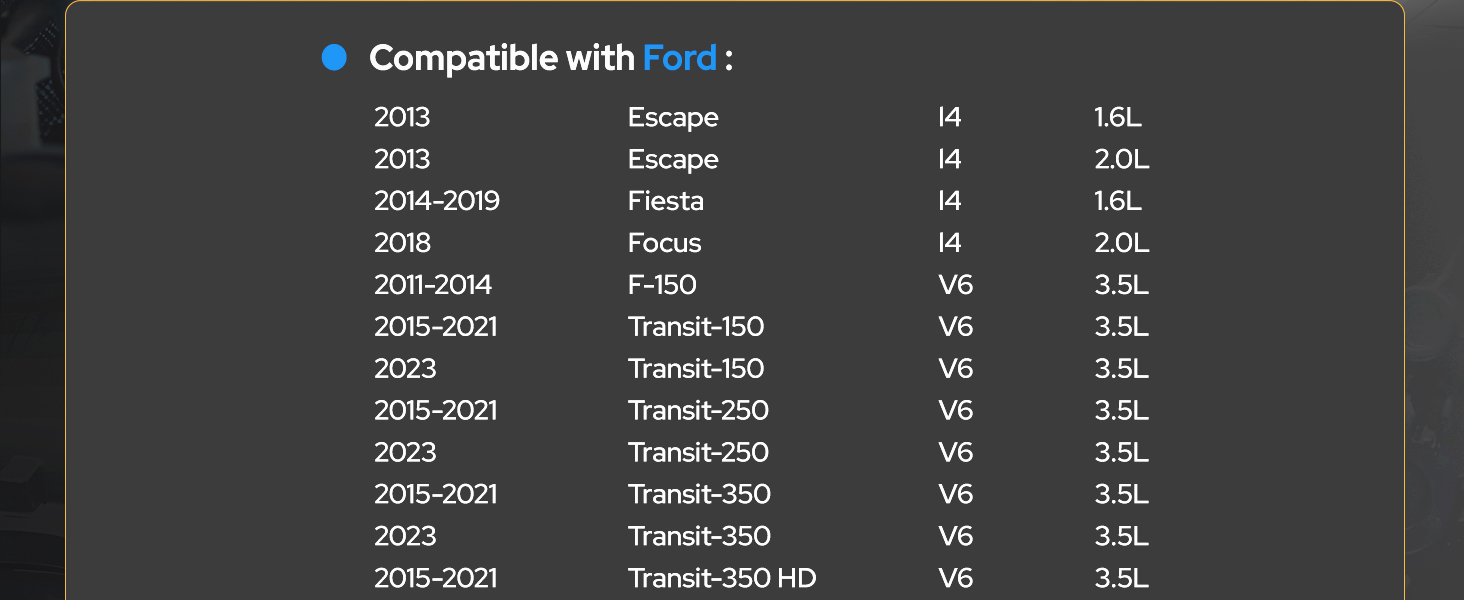Click V6 engine type for F-150

point(956,285)
